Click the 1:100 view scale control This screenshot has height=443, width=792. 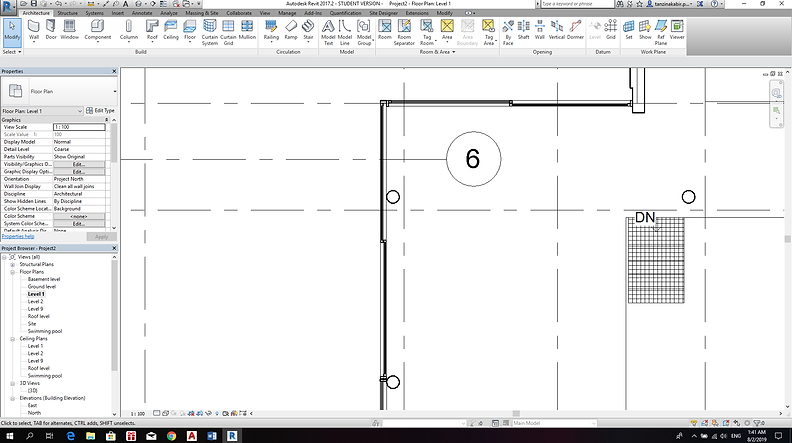(138, 413)
